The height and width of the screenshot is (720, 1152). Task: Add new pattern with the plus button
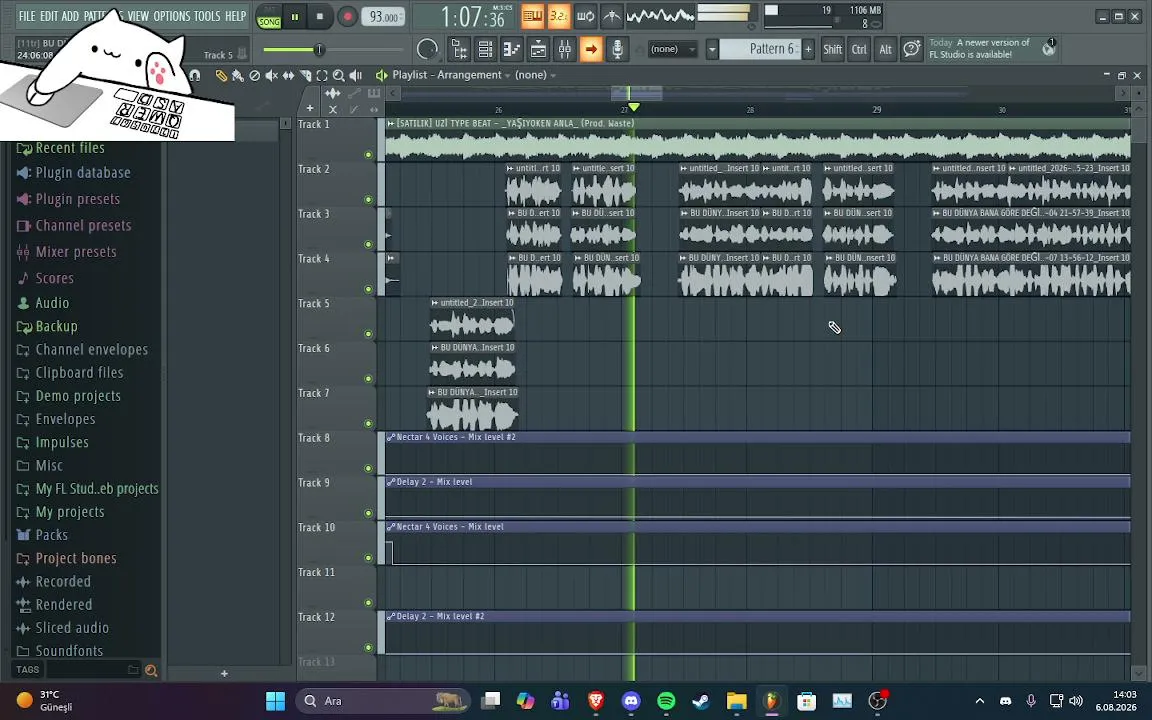[808, 49]
